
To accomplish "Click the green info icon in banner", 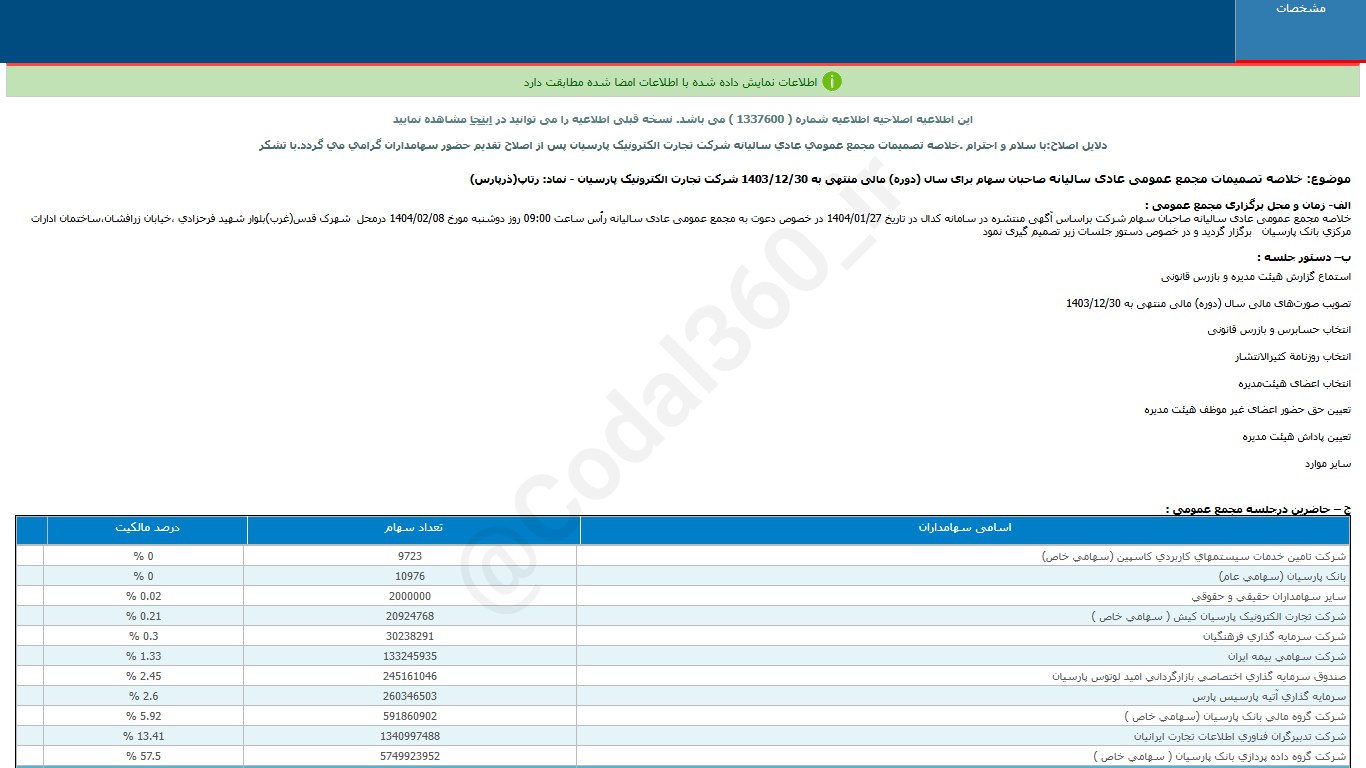I will tap(831, 81).
